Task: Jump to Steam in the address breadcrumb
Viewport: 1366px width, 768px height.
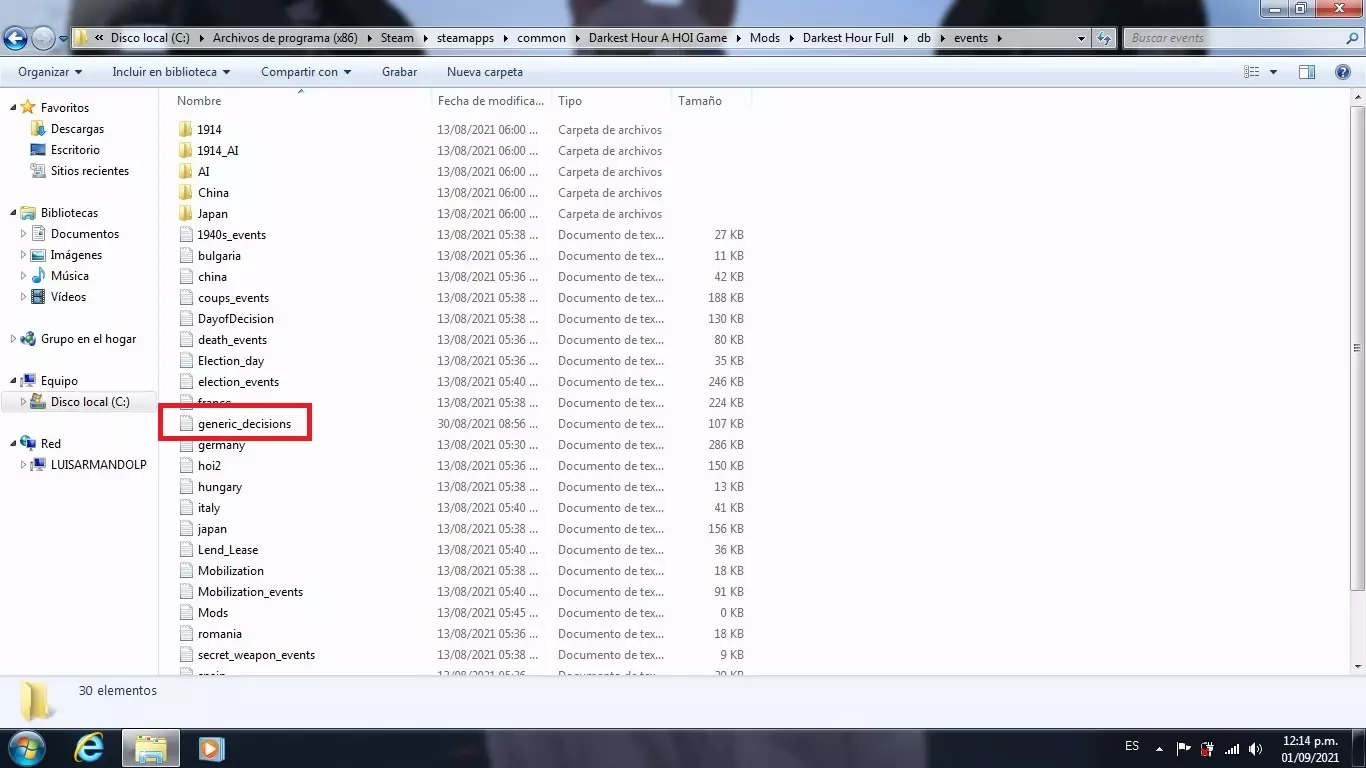Action: (397, 38)
